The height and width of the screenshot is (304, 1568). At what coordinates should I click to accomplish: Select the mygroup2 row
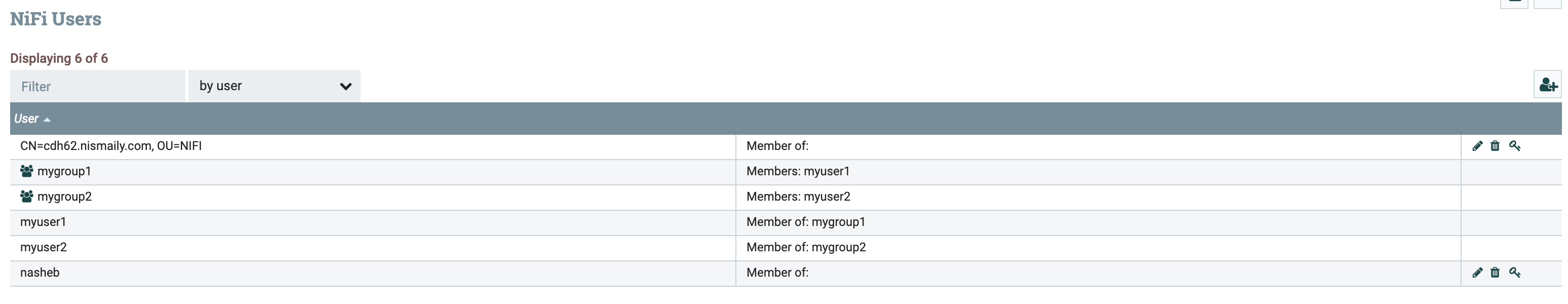pos(365,196)
